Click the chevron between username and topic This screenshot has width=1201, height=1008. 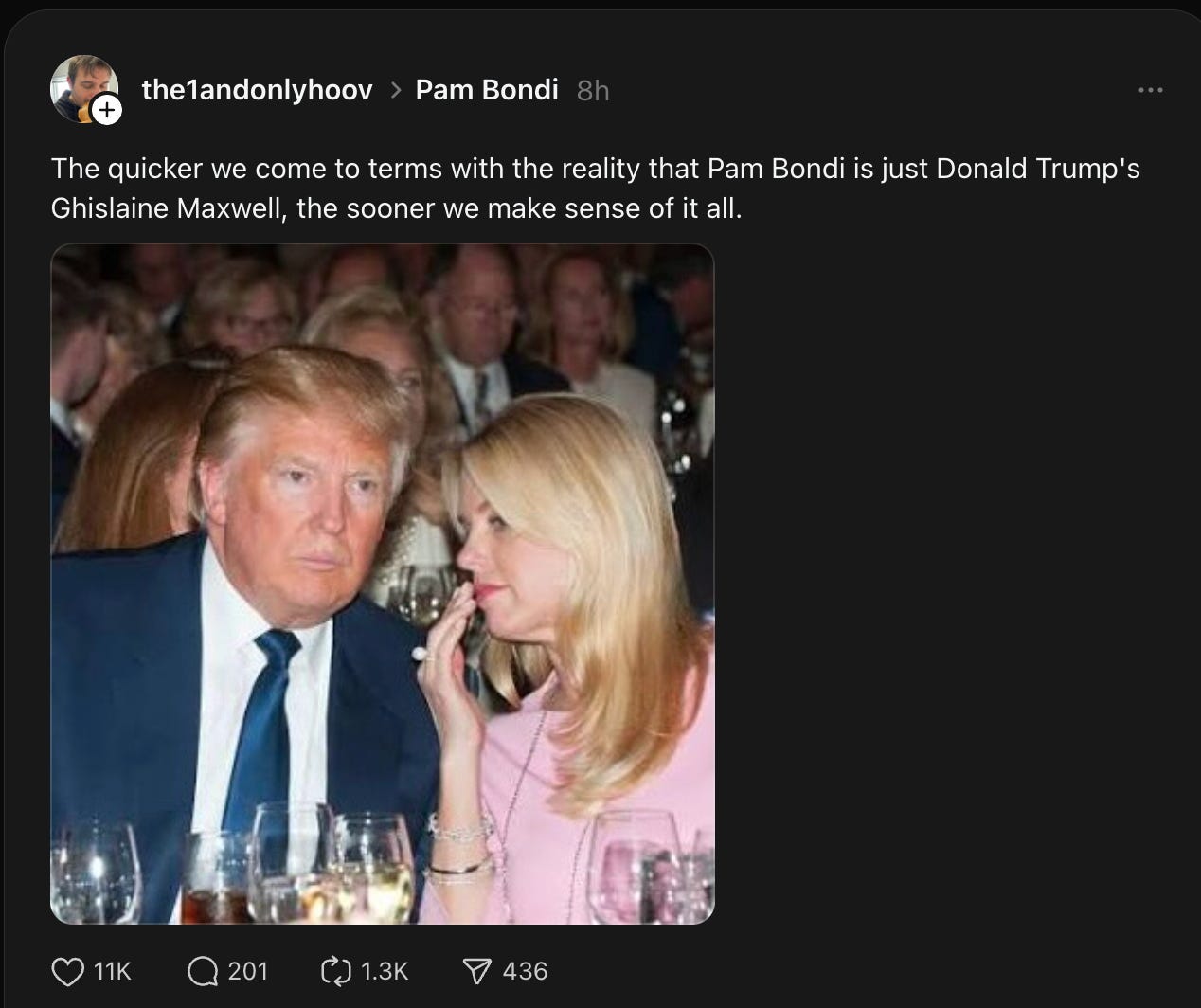pos(395,89)
